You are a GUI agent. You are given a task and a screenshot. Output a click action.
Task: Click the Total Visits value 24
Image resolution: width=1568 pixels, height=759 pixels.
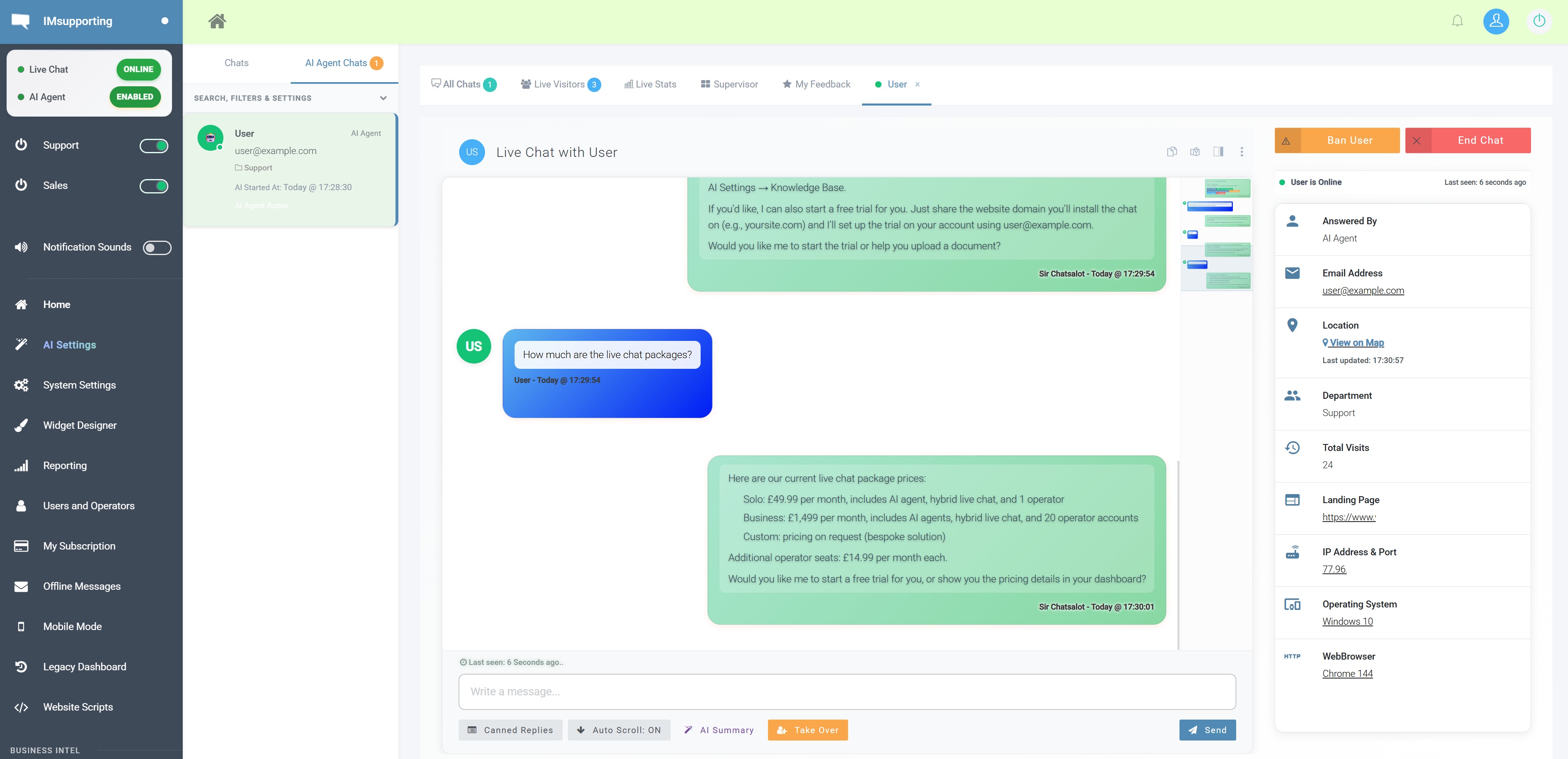click(1328, 465)
